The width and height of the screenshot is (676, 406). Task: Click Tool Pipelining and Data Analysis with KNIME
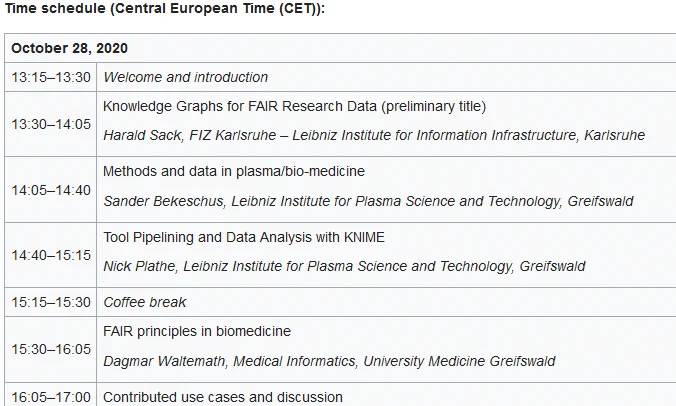tap(244, 237)
